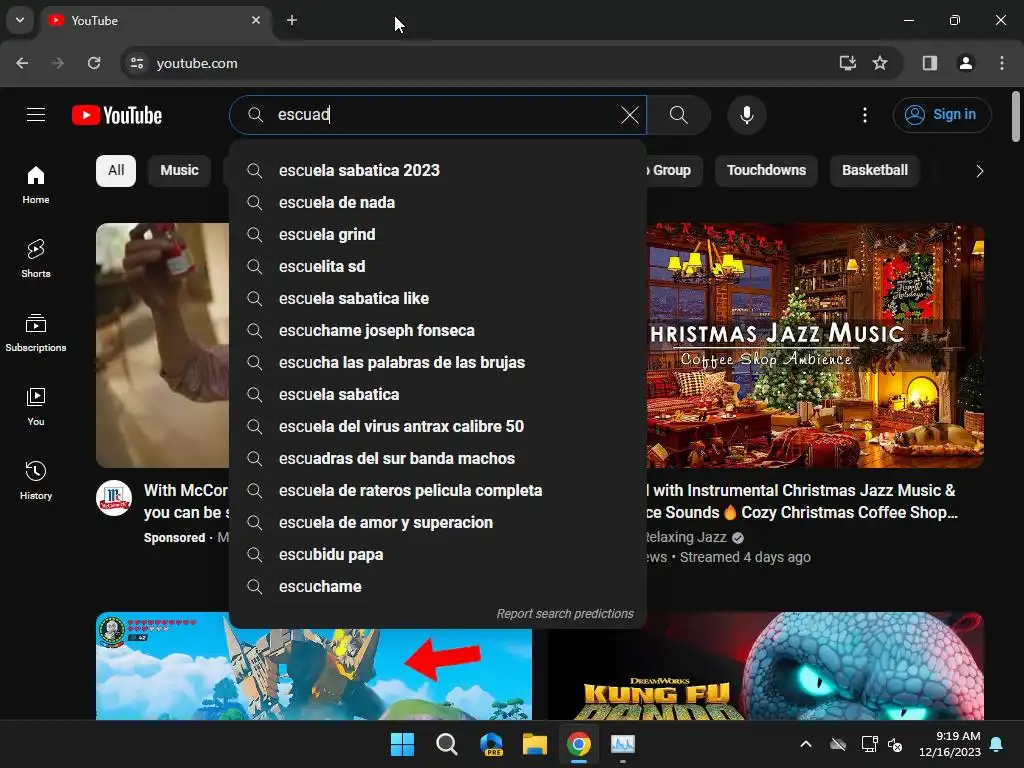Open the You section in sidebar
The width and height of the screenshot is (1024, 768).
36,406
